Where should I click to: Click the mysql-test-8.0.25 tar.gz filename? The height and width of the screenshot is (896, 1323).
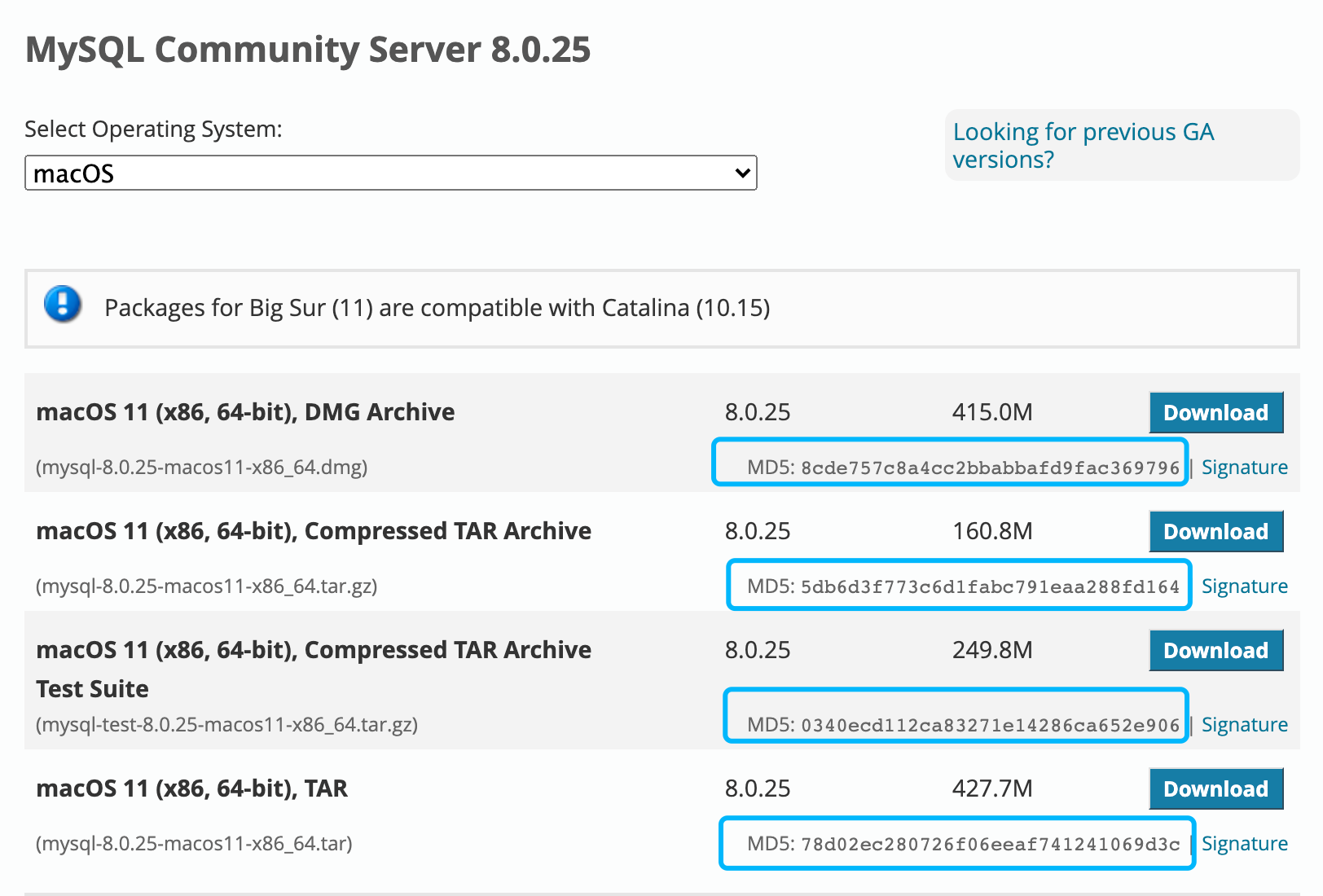227,725
